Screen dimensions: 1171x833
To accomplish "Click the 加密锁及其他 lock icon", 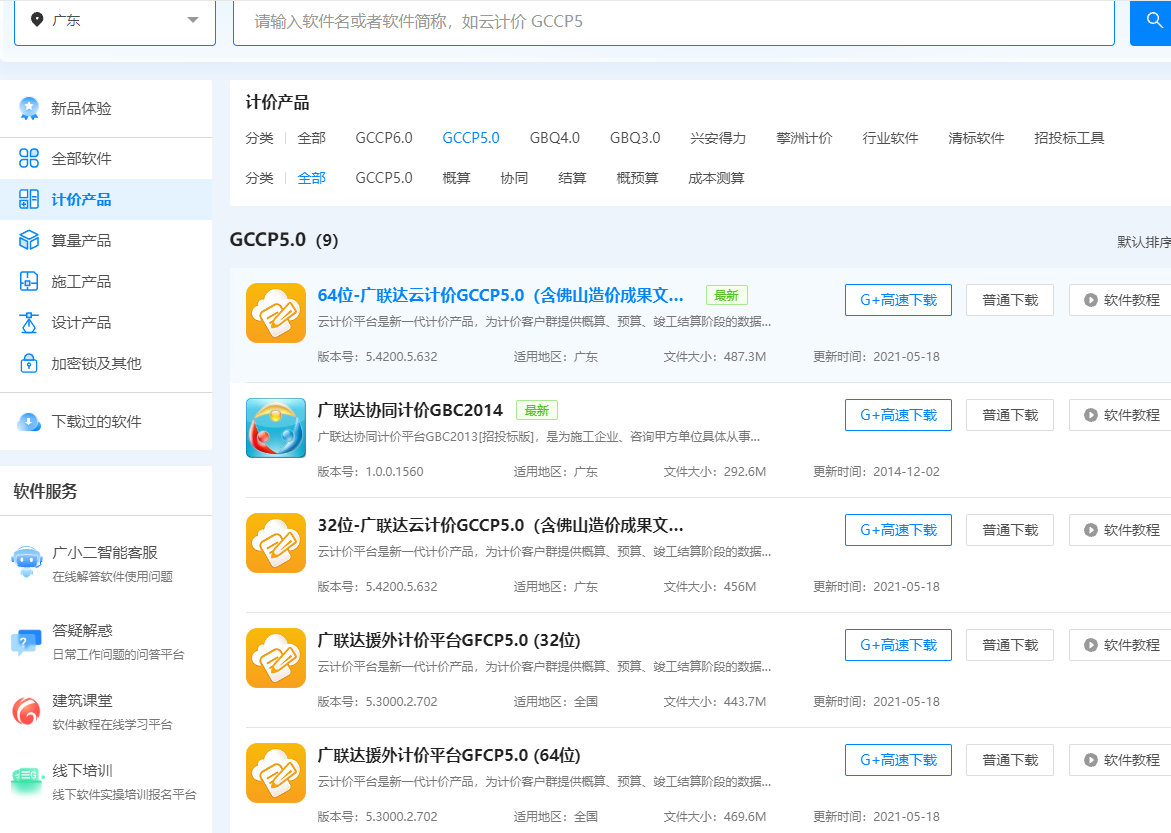I will coord(28,363).
